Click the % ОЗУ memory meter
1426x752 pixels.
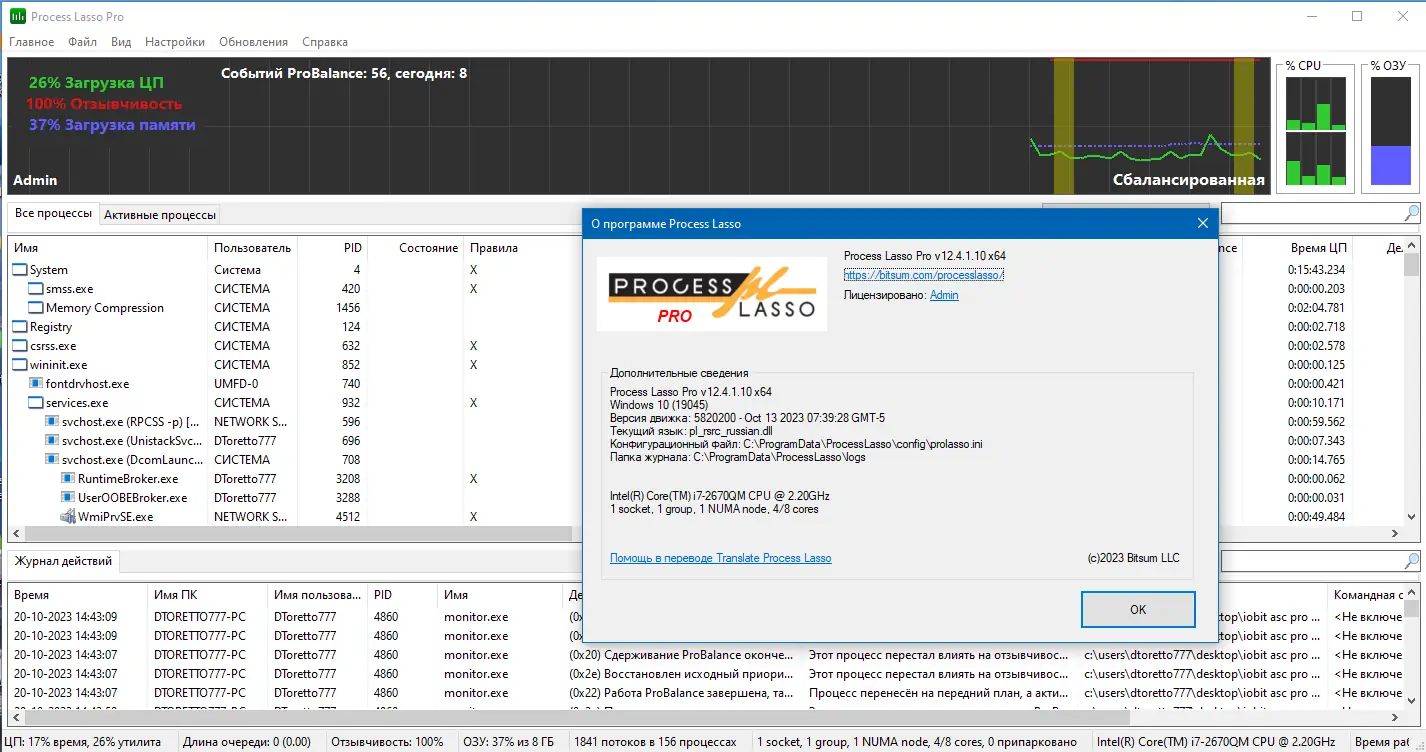(1390, 130)
